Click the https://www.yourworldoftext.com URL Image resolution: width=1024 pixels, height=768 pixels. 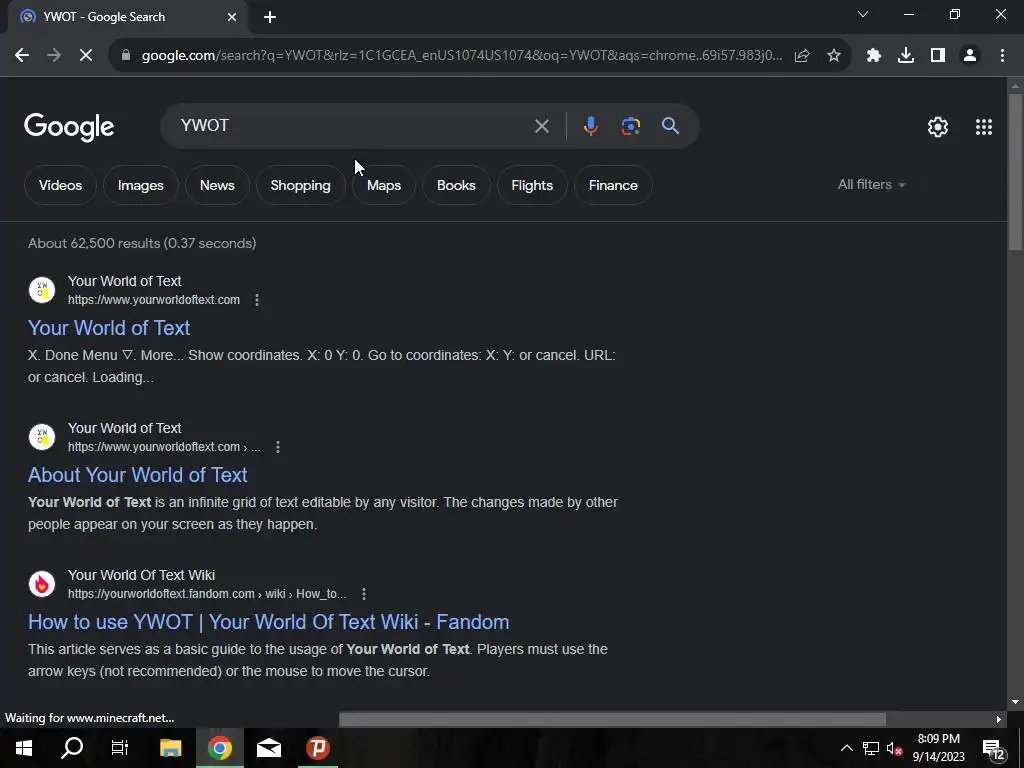pos(153,300)
